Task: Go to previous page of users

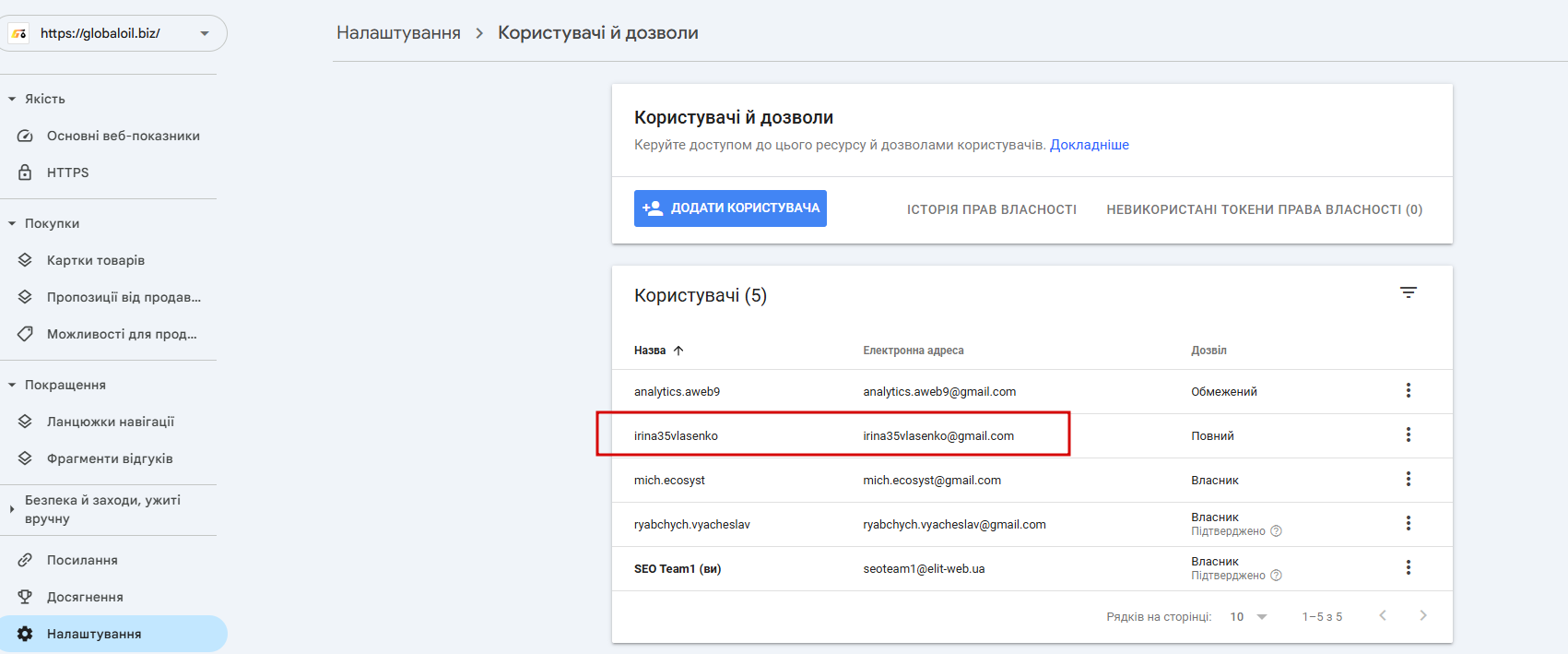Action: pos(1382,615)
